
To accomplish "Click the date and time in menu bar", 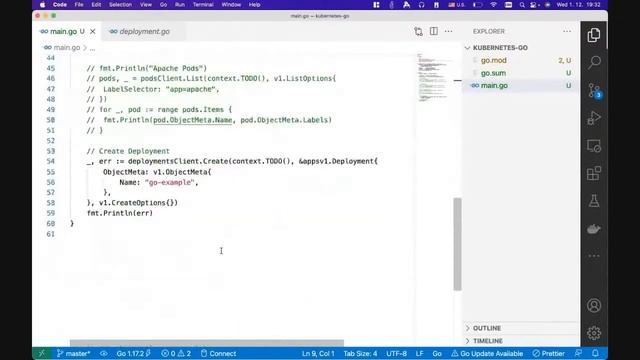I will (578, 5).
